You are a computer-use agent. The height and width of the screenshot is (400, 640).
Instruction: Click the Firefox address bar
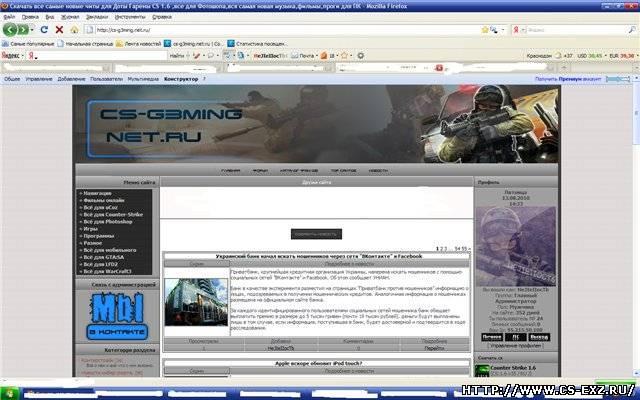click(x=286, y=30)
